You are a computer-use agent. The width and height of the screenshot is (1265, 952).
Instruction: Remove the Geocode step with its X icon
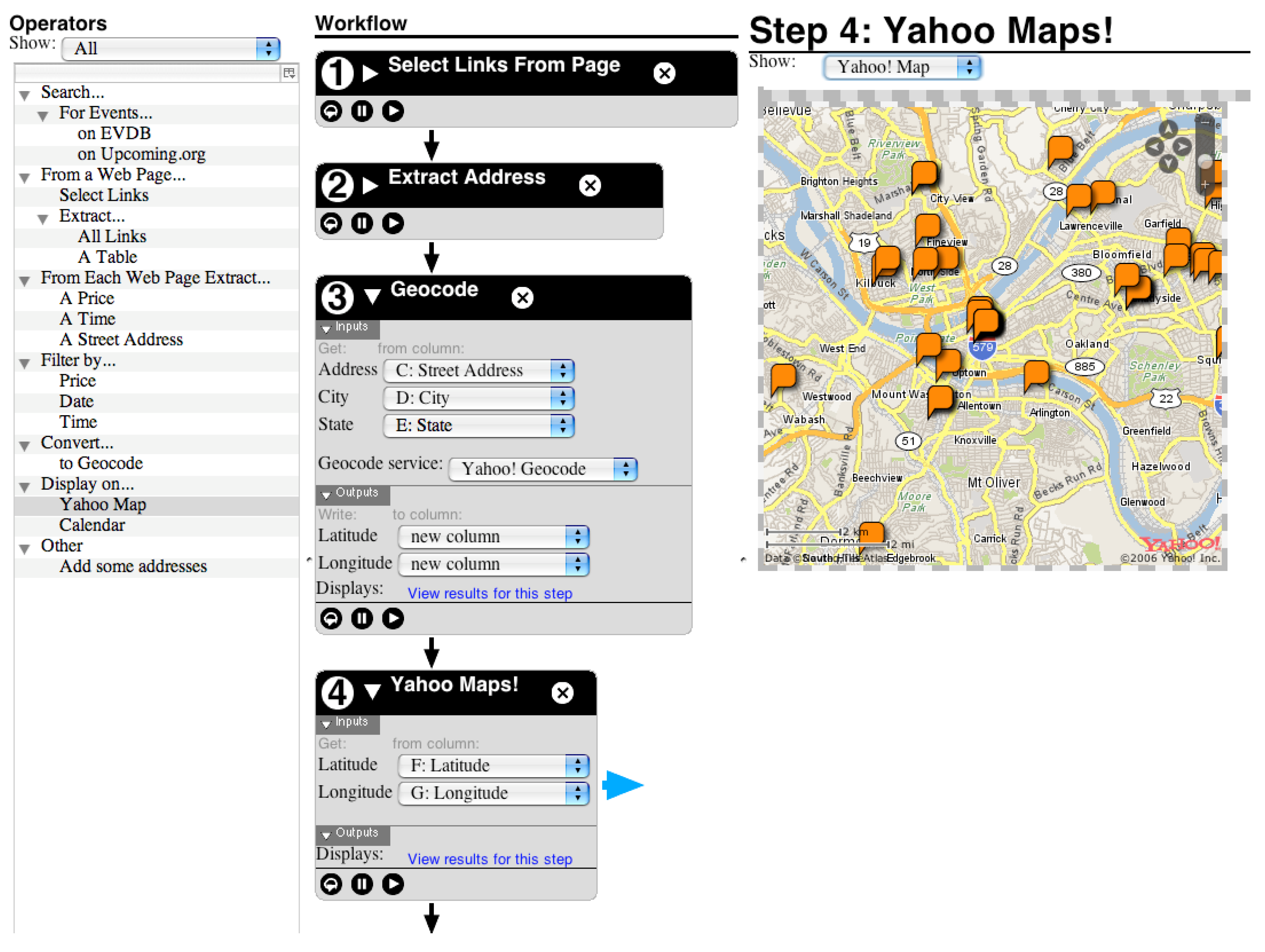click(522, 298)
